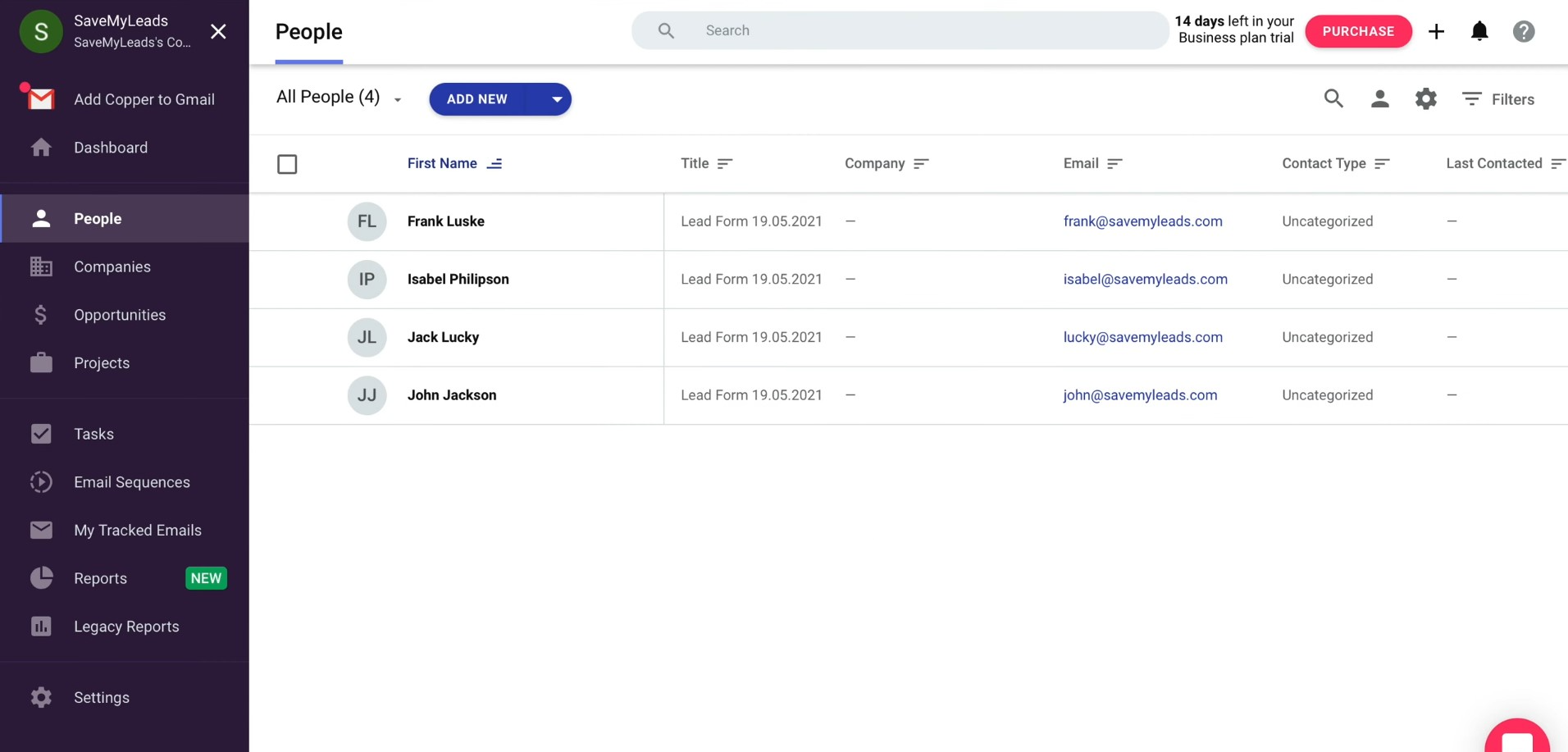1568x752 pixels.
Task: Click the JJ avatar for John Jackson
Action: 367,395
